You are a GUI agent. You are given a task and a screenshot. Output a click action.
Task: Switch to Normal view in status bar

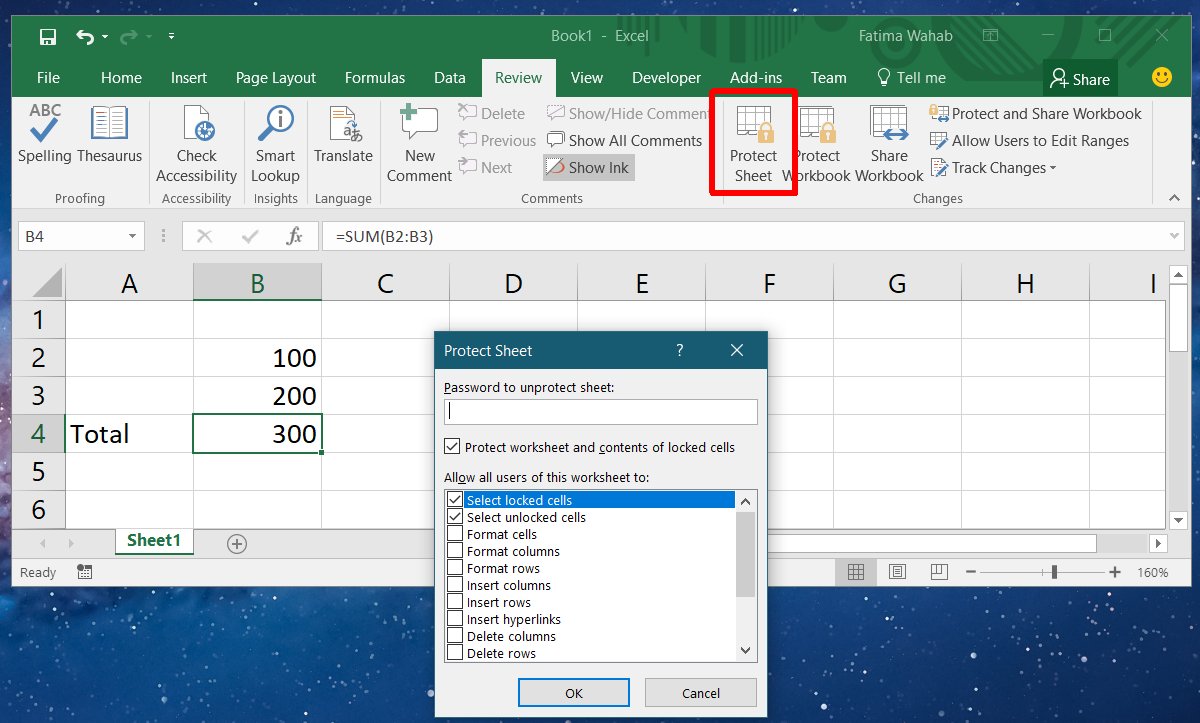[x=856, y=572]
